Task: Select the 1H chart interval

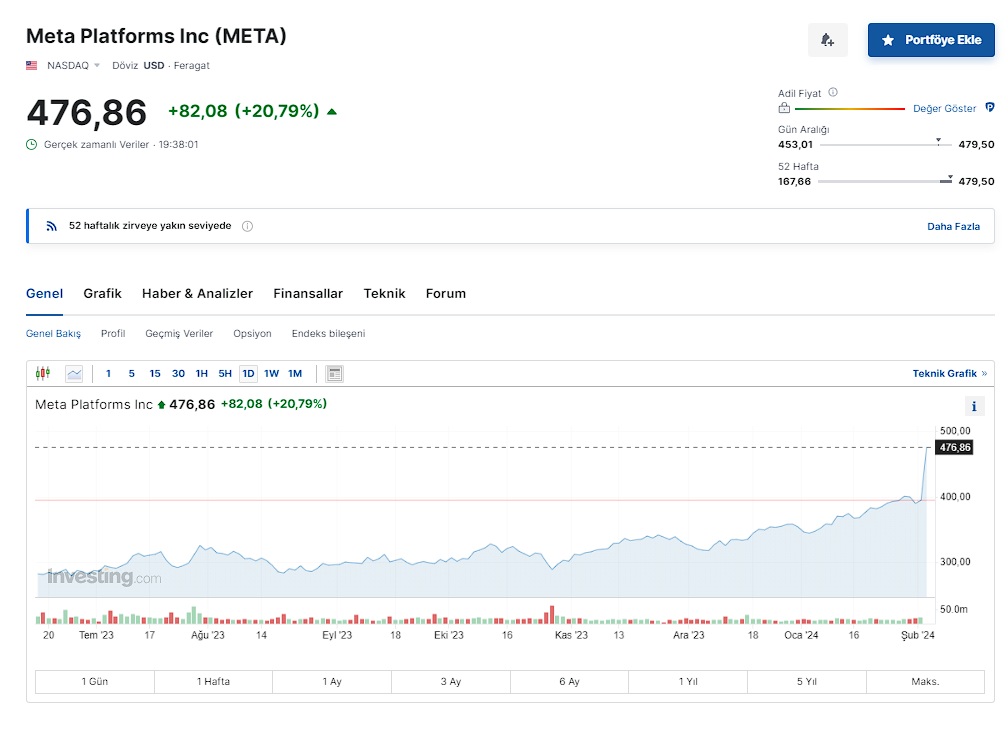Action: coord(202,374)
